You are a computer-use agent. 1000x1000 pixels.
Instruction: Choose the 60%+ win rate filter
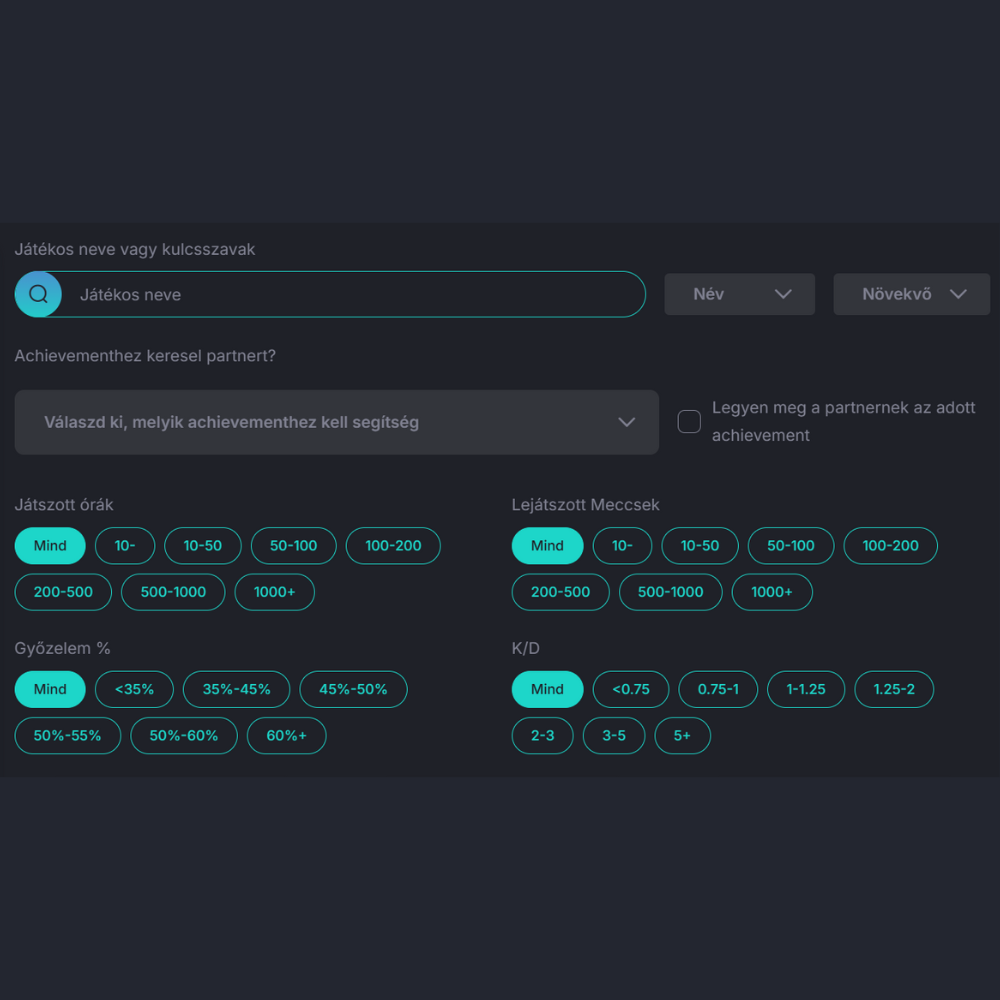pos(286,735)
